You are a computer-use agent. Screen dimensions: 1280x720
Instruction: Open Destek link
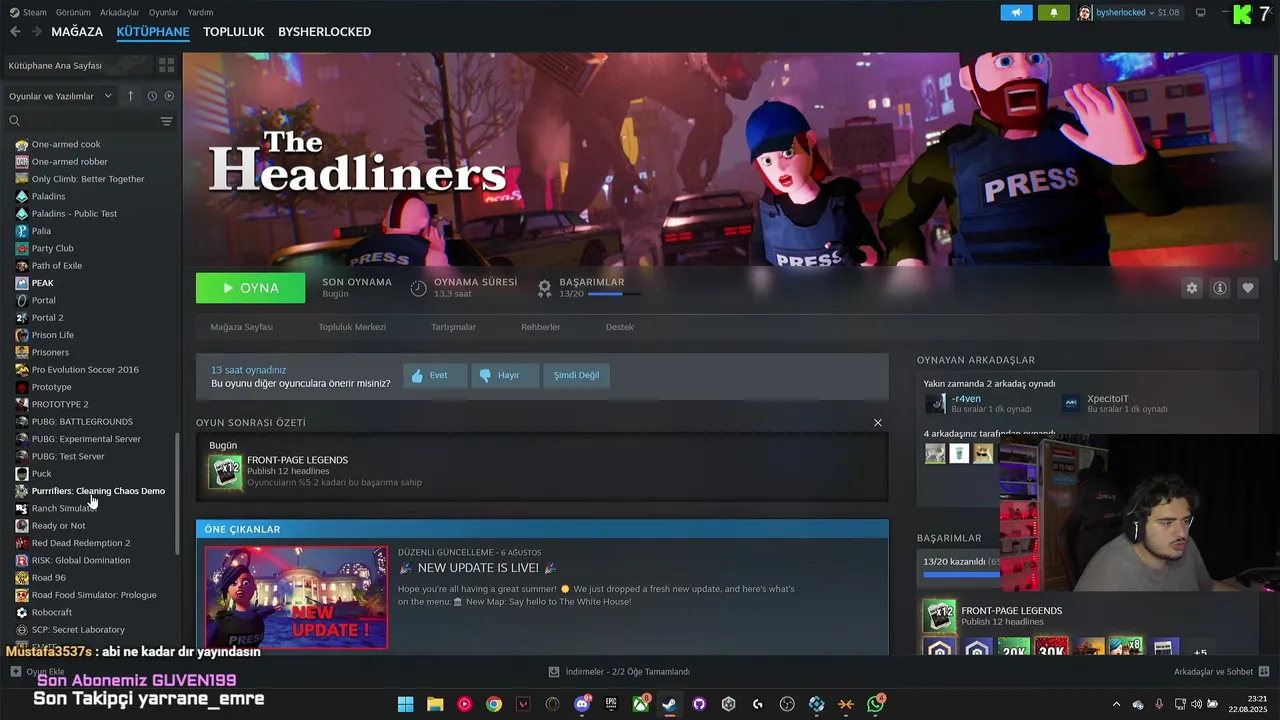tap(619, 327)
